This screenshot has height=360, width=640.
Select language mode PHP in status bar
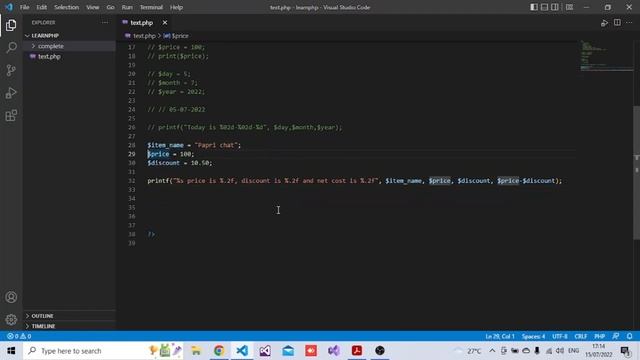(x=599, y=336)
